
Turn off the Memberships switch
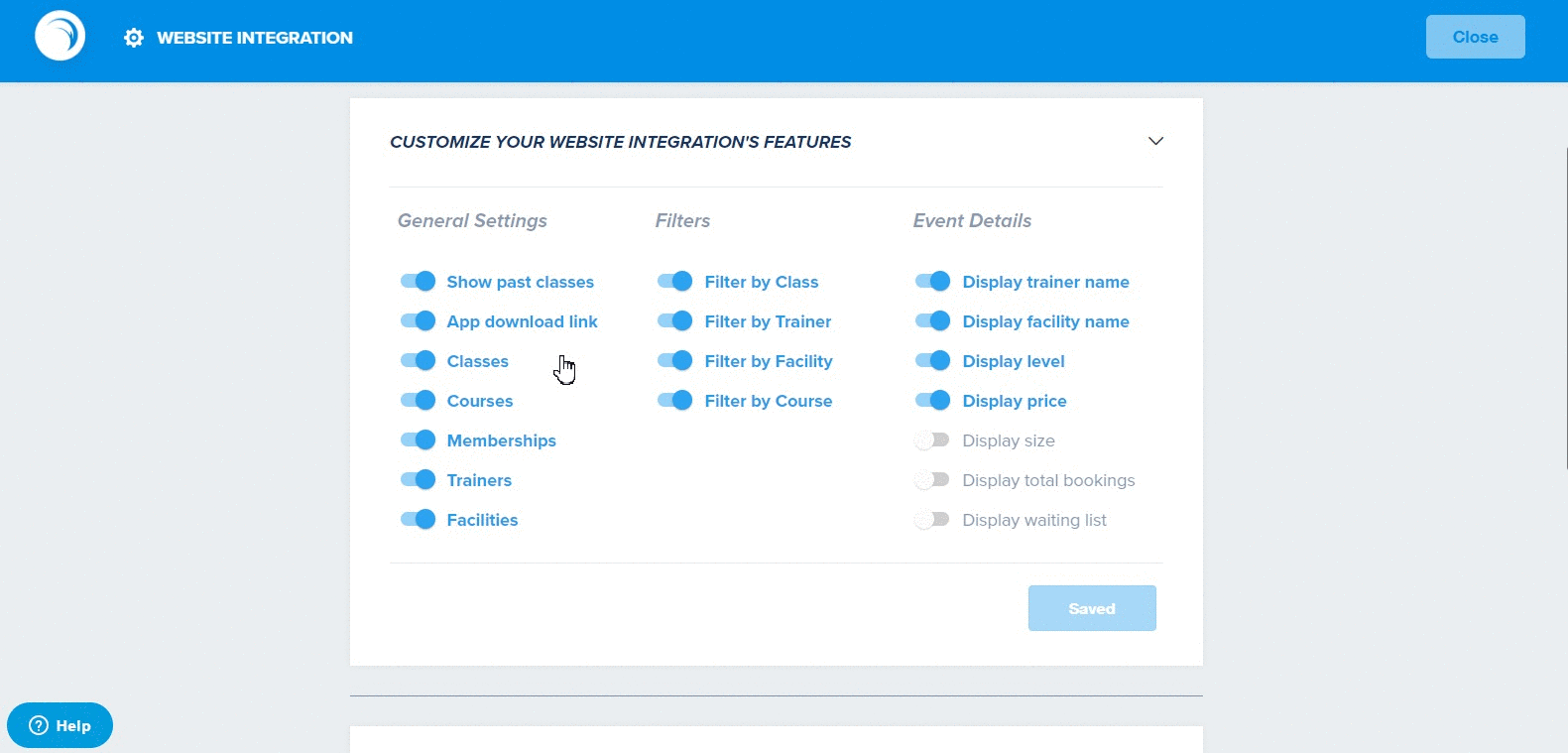418,439
